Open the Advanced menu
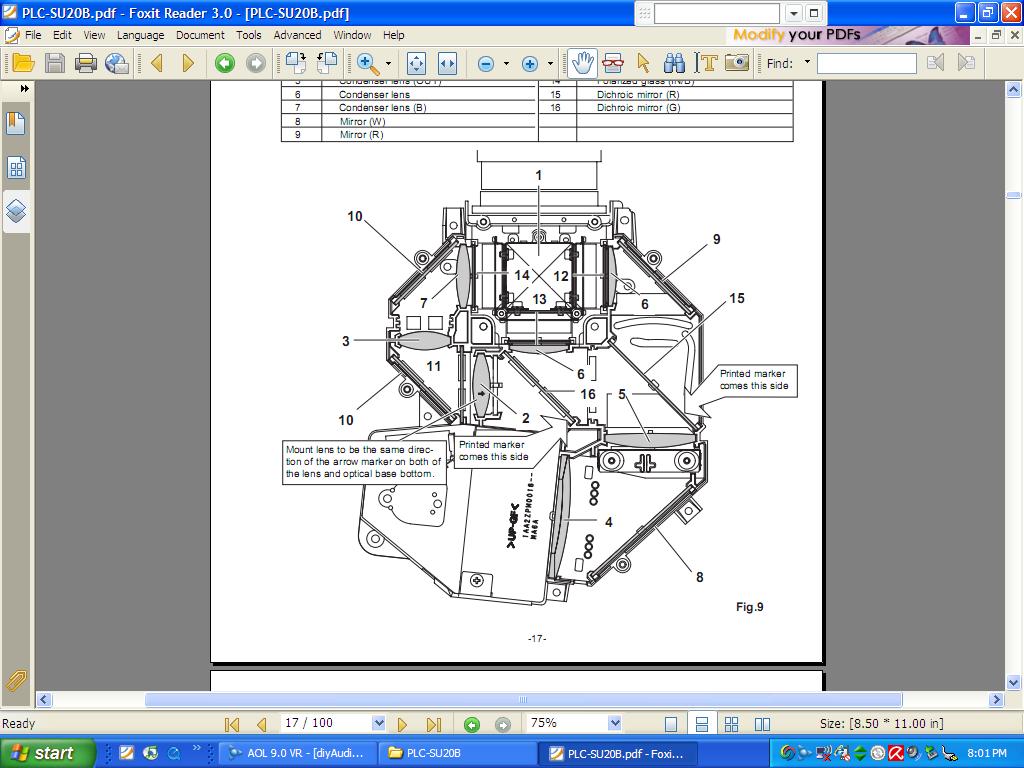 [x=297, y=35]
